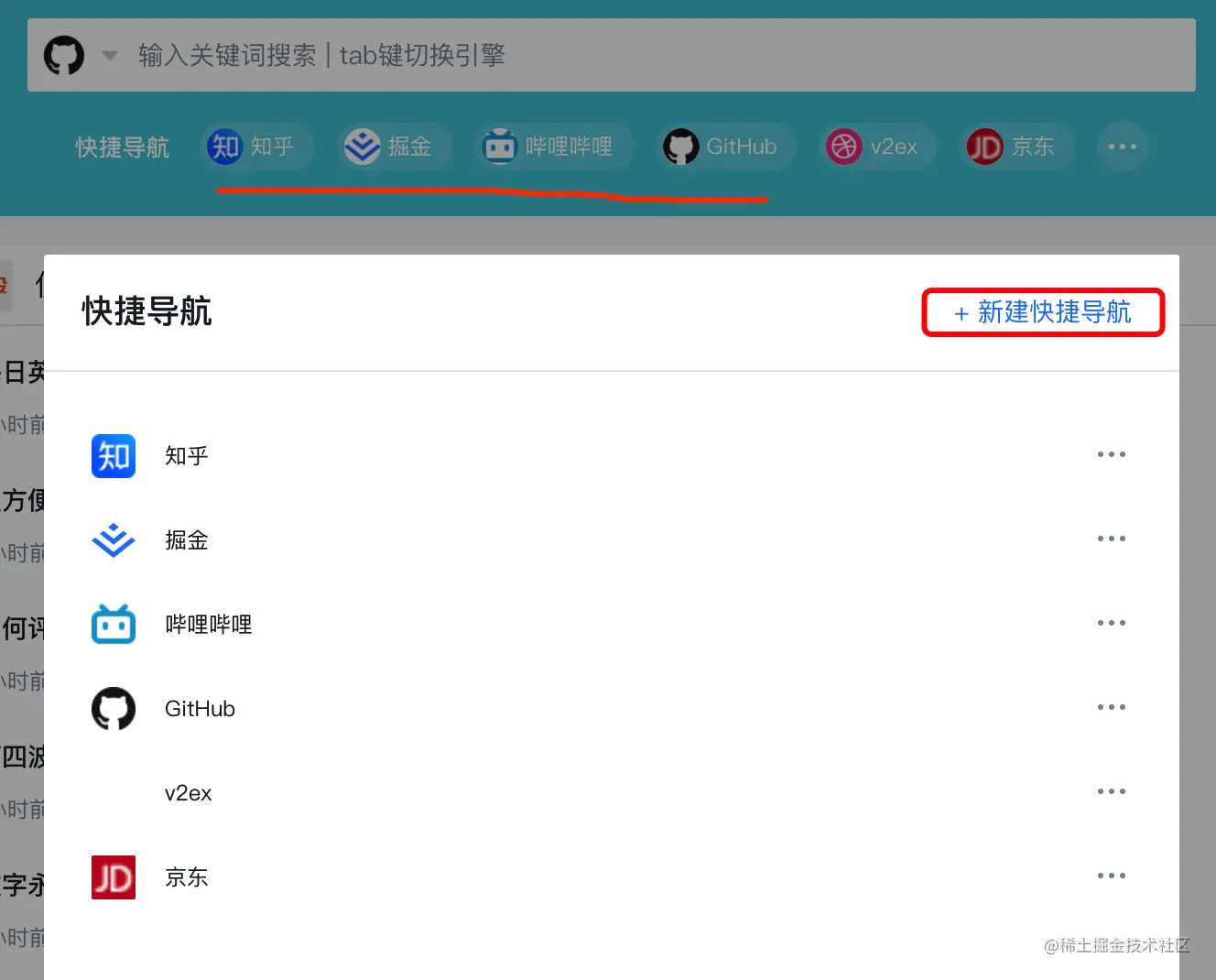Open the GitHub shortcut in top bar
Viewport: 1216px width, 980px height.
pyautogui.click(x=726, y=147)
